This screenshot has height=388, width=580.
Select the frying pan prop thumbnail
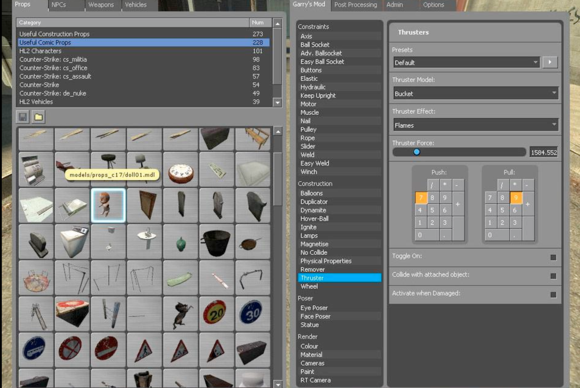point(253,242)
